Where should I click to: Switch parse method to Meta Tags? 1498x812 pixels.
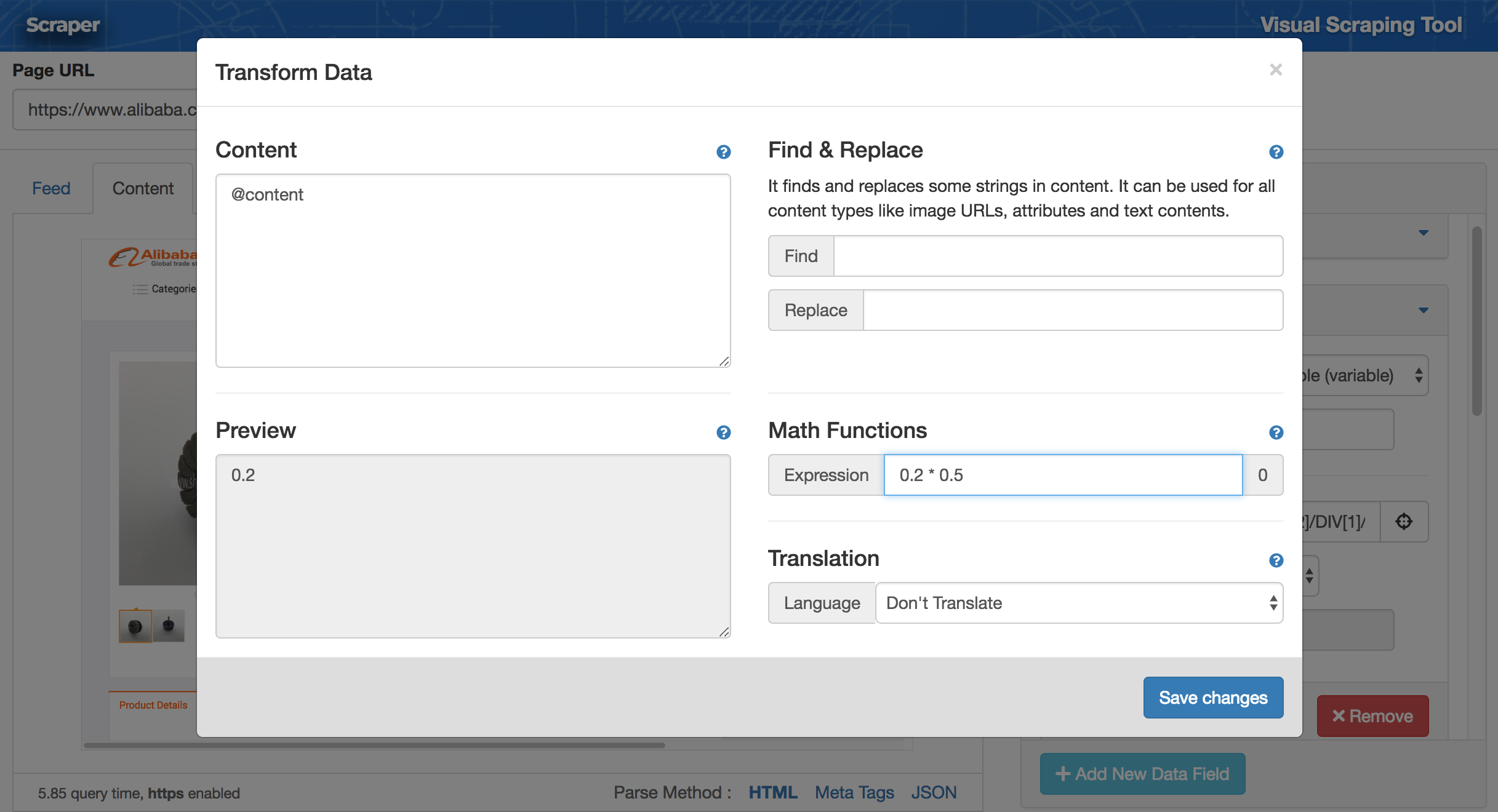(854, 792)
